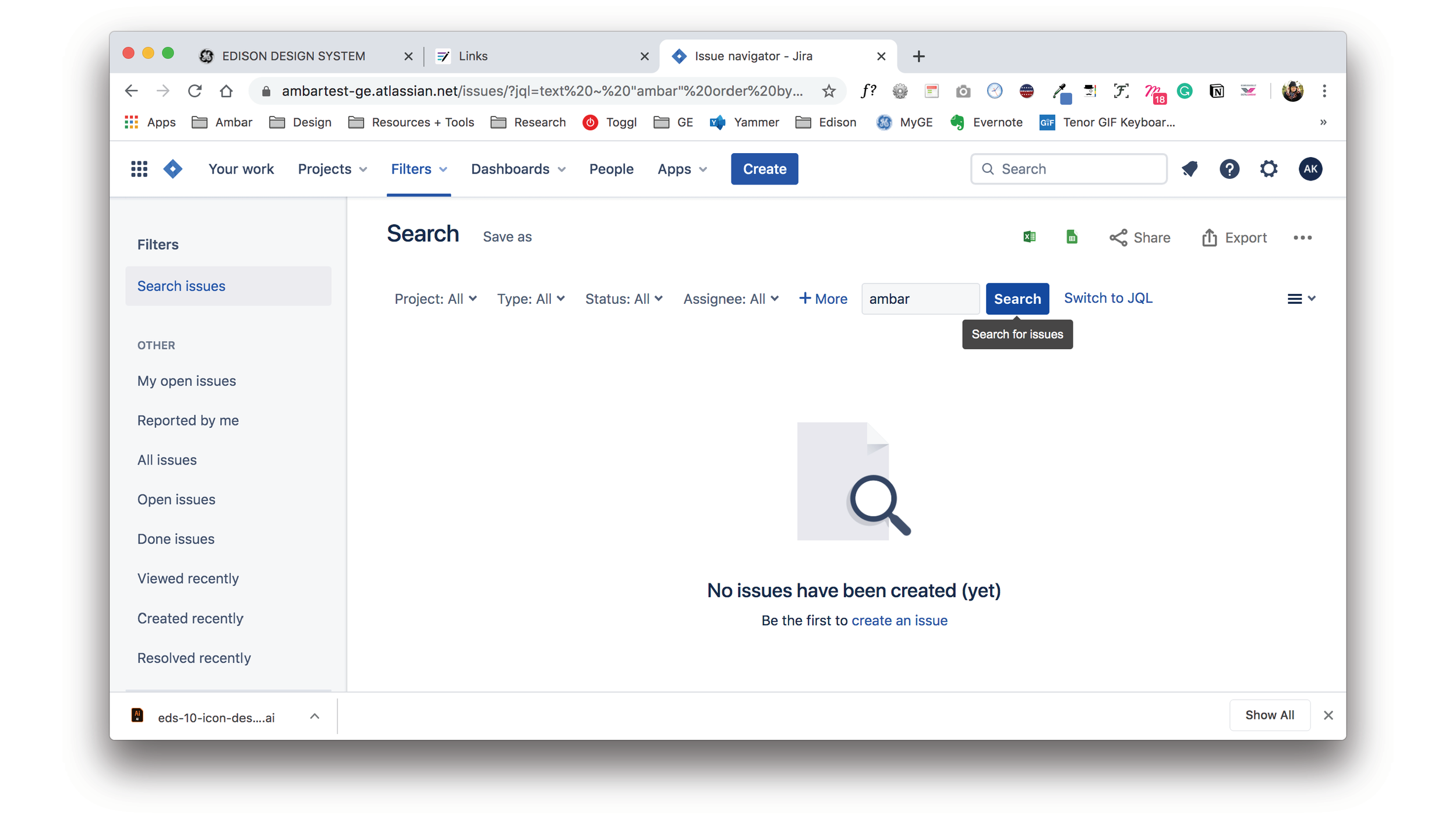Add more criteria with + More
This screenshot has height=819, width=1456.
(x=823, y=299)
